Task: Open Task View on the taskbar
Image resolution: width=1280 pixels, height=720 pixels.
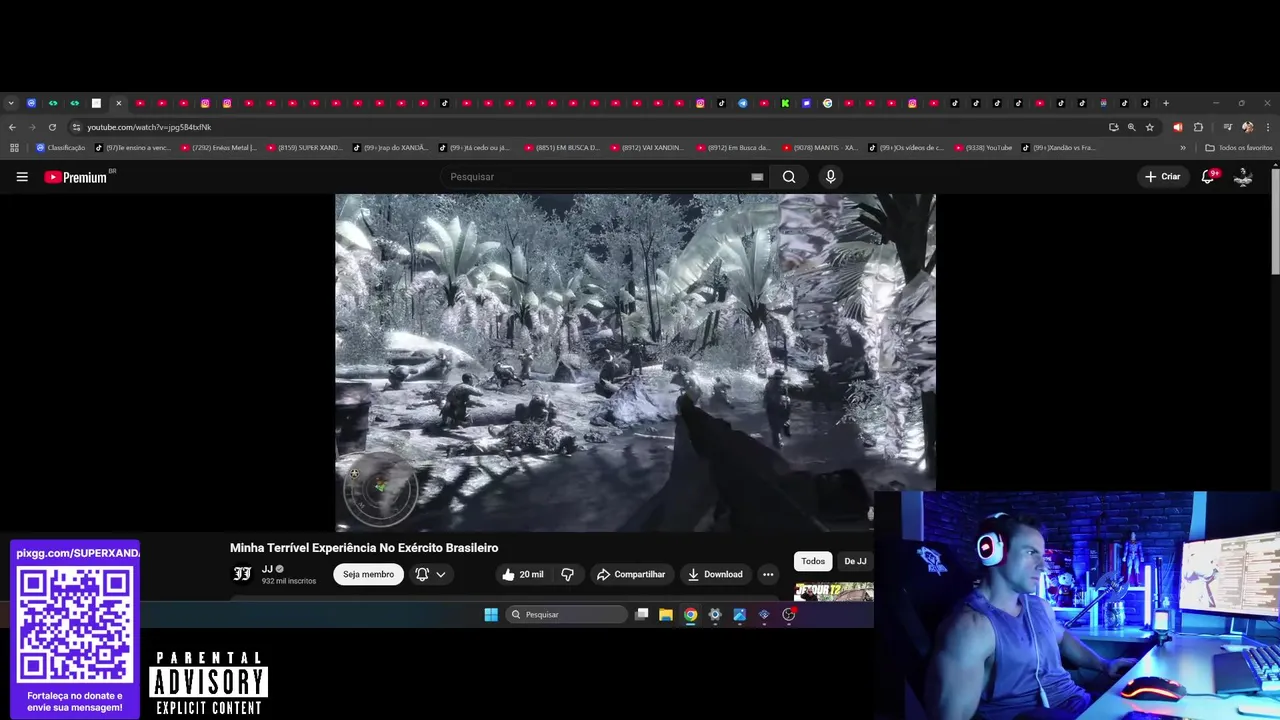Action: coord(642,615)
